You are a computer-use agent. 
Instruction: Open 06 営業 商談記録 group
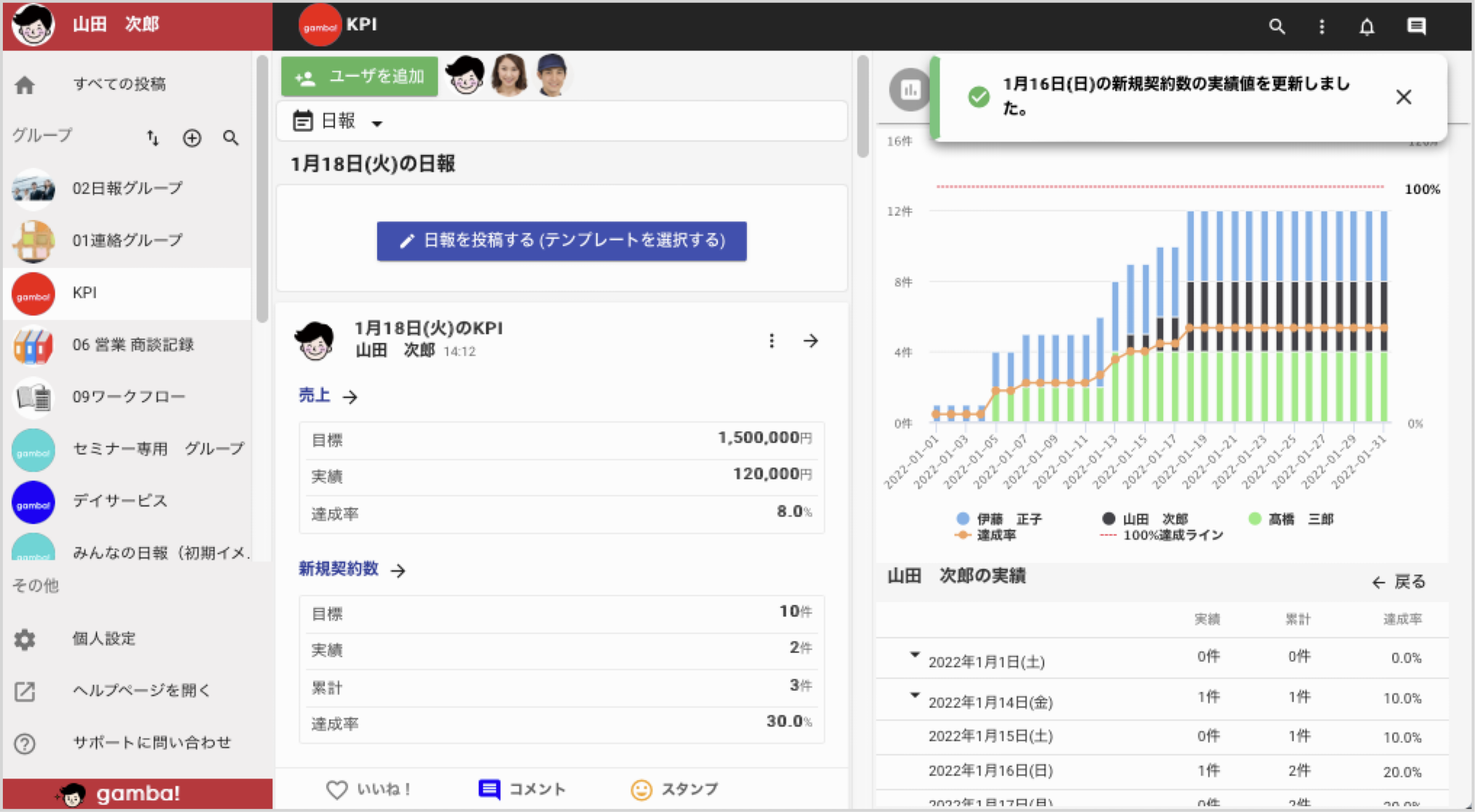pos(127,345)
